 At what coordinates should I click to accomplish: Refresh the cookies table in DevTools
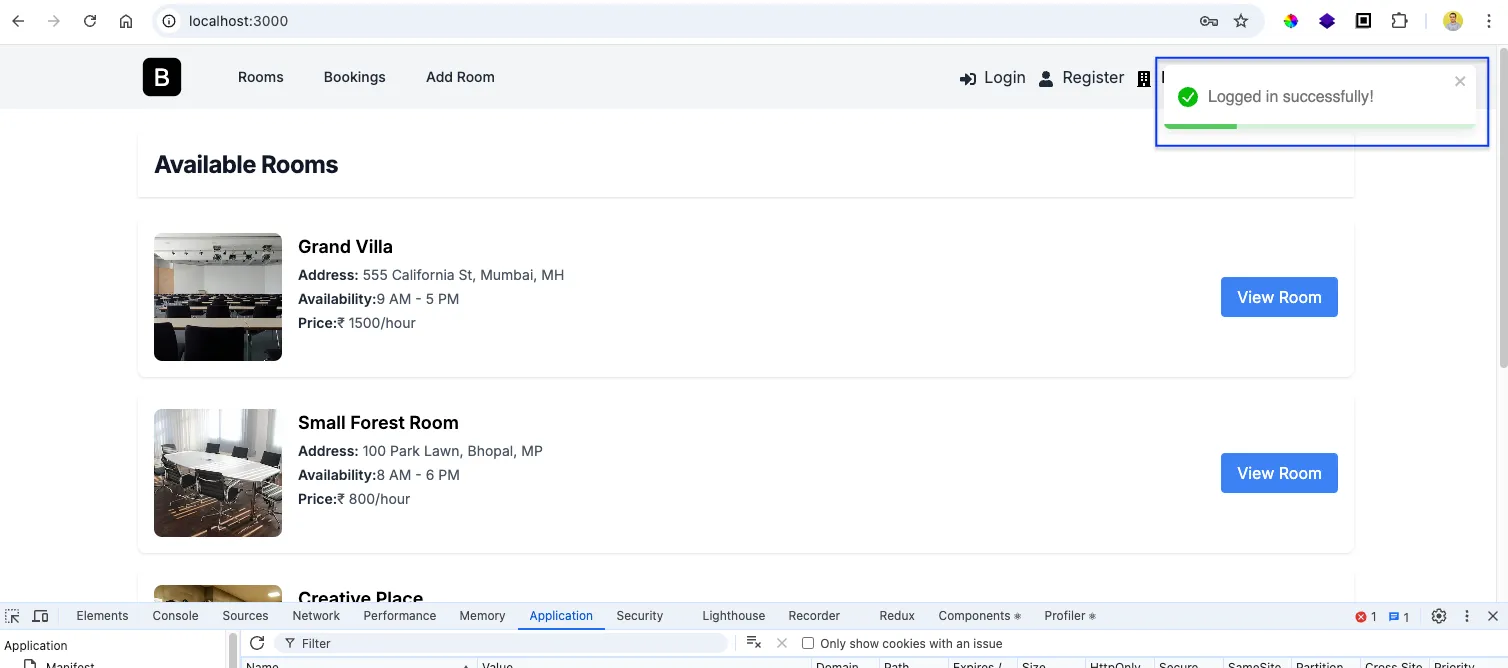(x=257, y=643)
